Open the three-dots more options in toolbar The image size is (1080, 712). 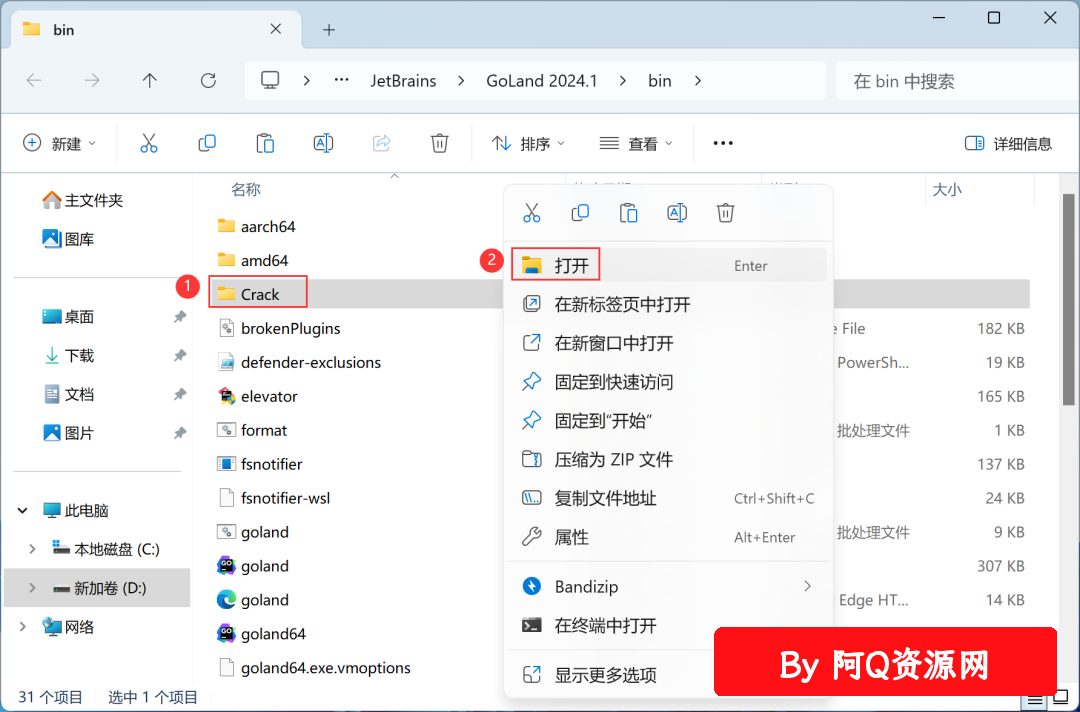[x=723, y=143]
